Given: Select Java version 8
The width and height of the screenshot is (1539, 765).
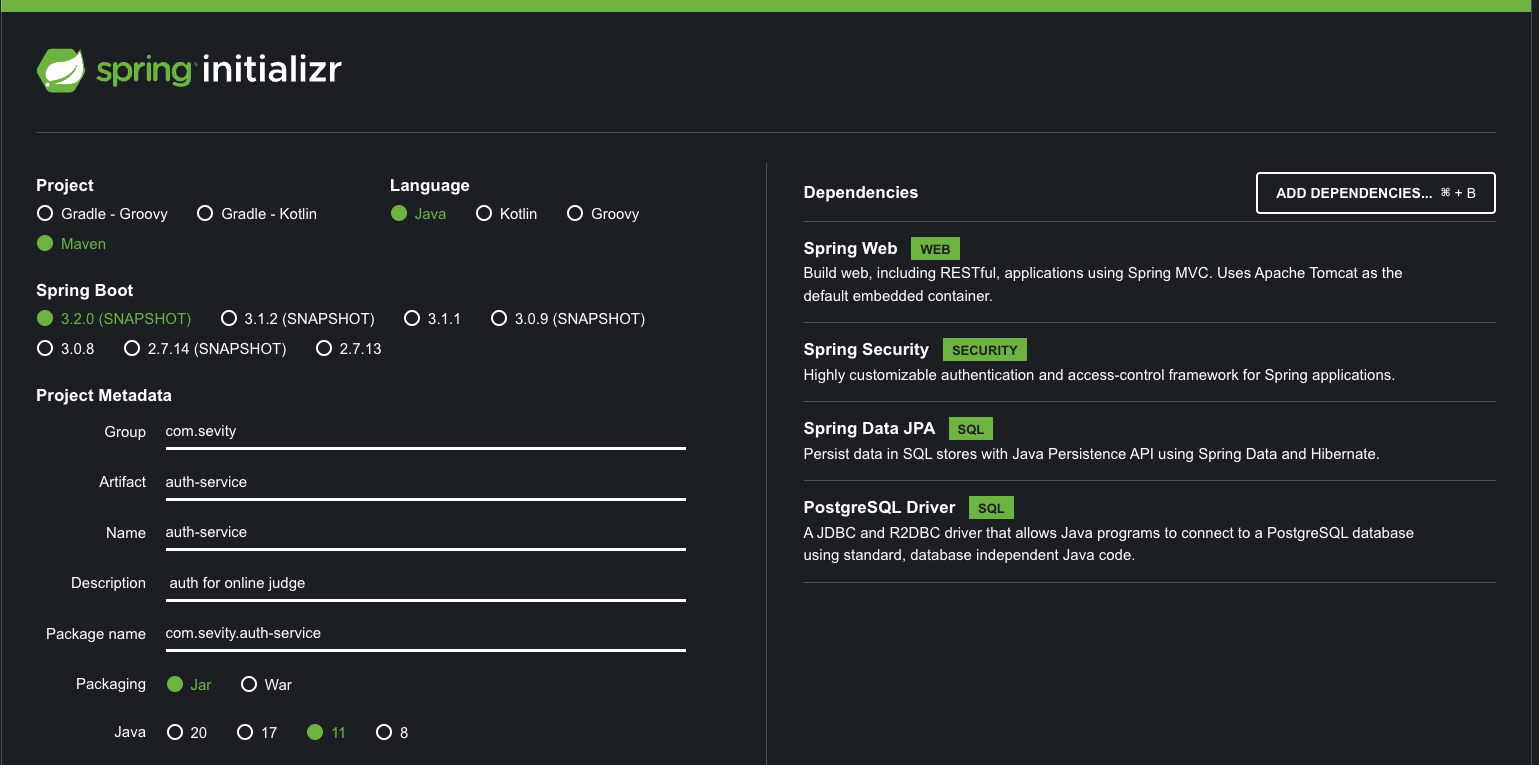Looking at the screenshot, I should click(392, 733).
